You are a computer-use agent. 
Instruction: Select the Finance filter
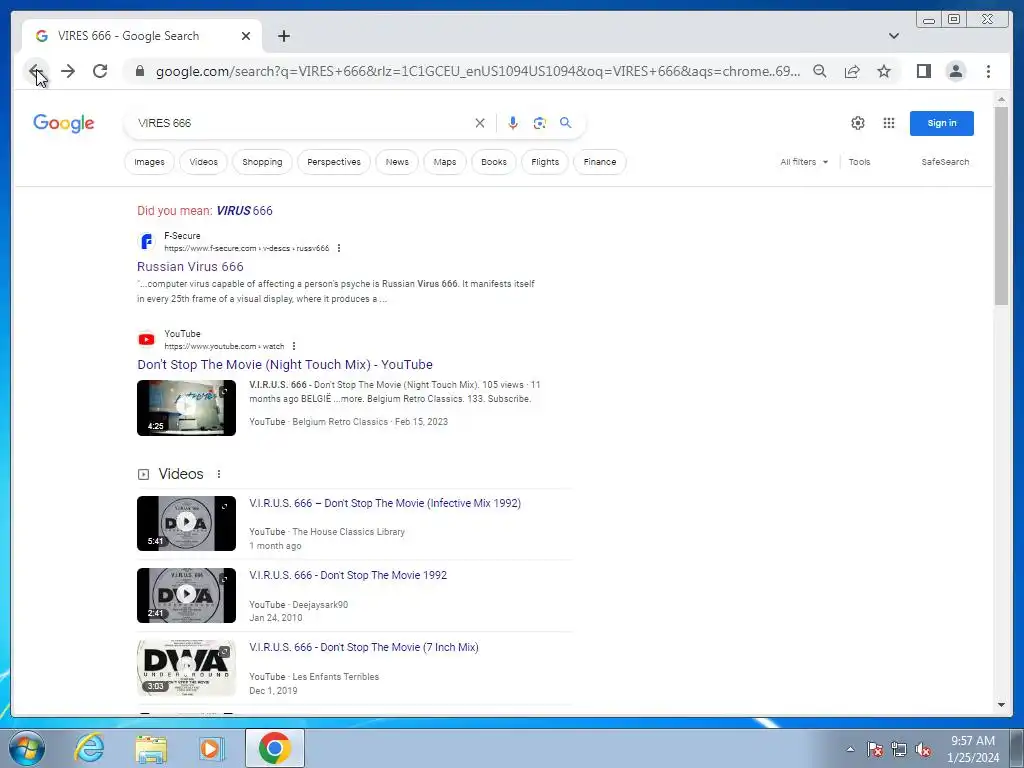tap(600, 162)
